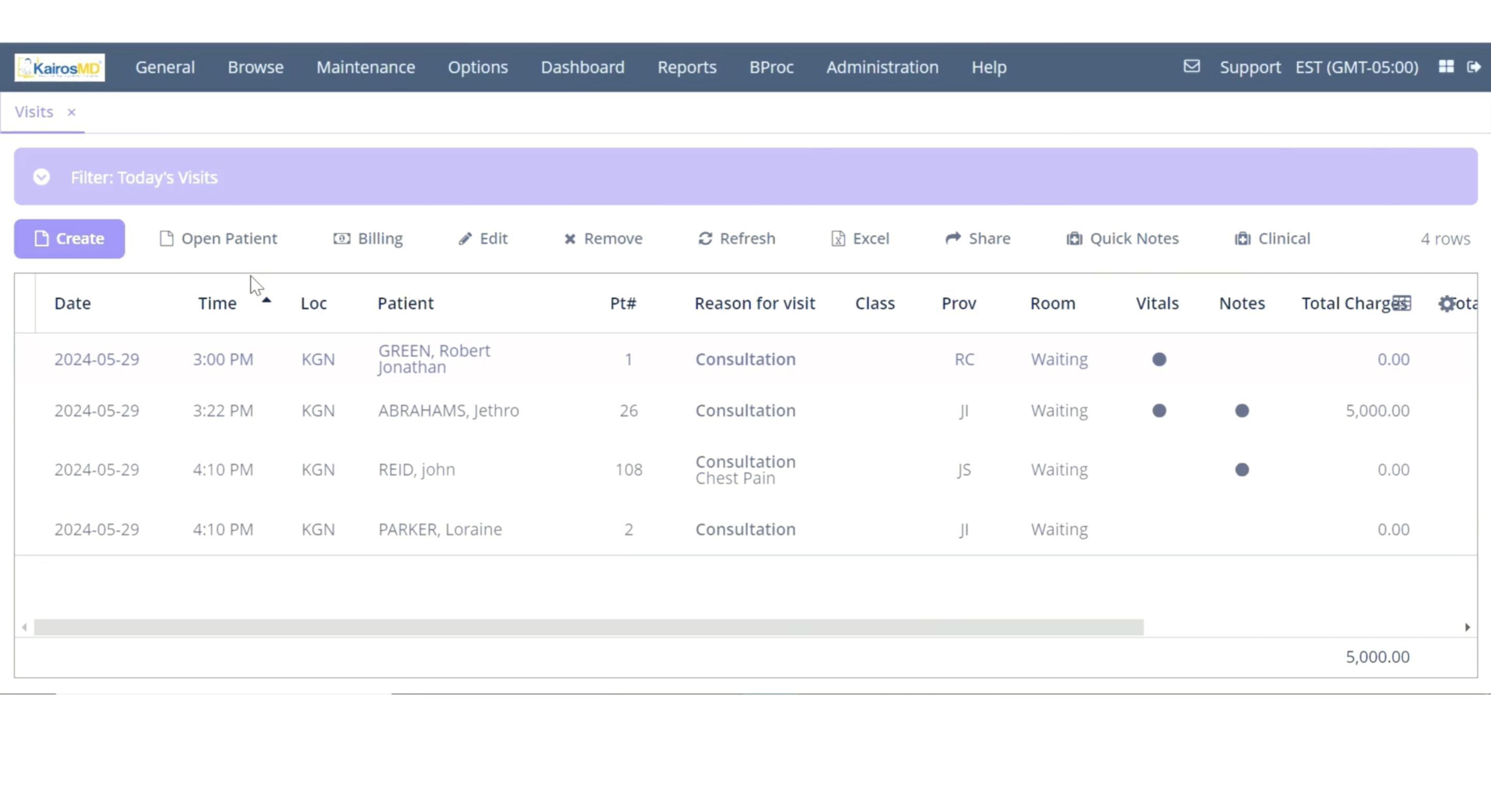
Task: Open the grid apps icon in header
Action: [1446, 67]
